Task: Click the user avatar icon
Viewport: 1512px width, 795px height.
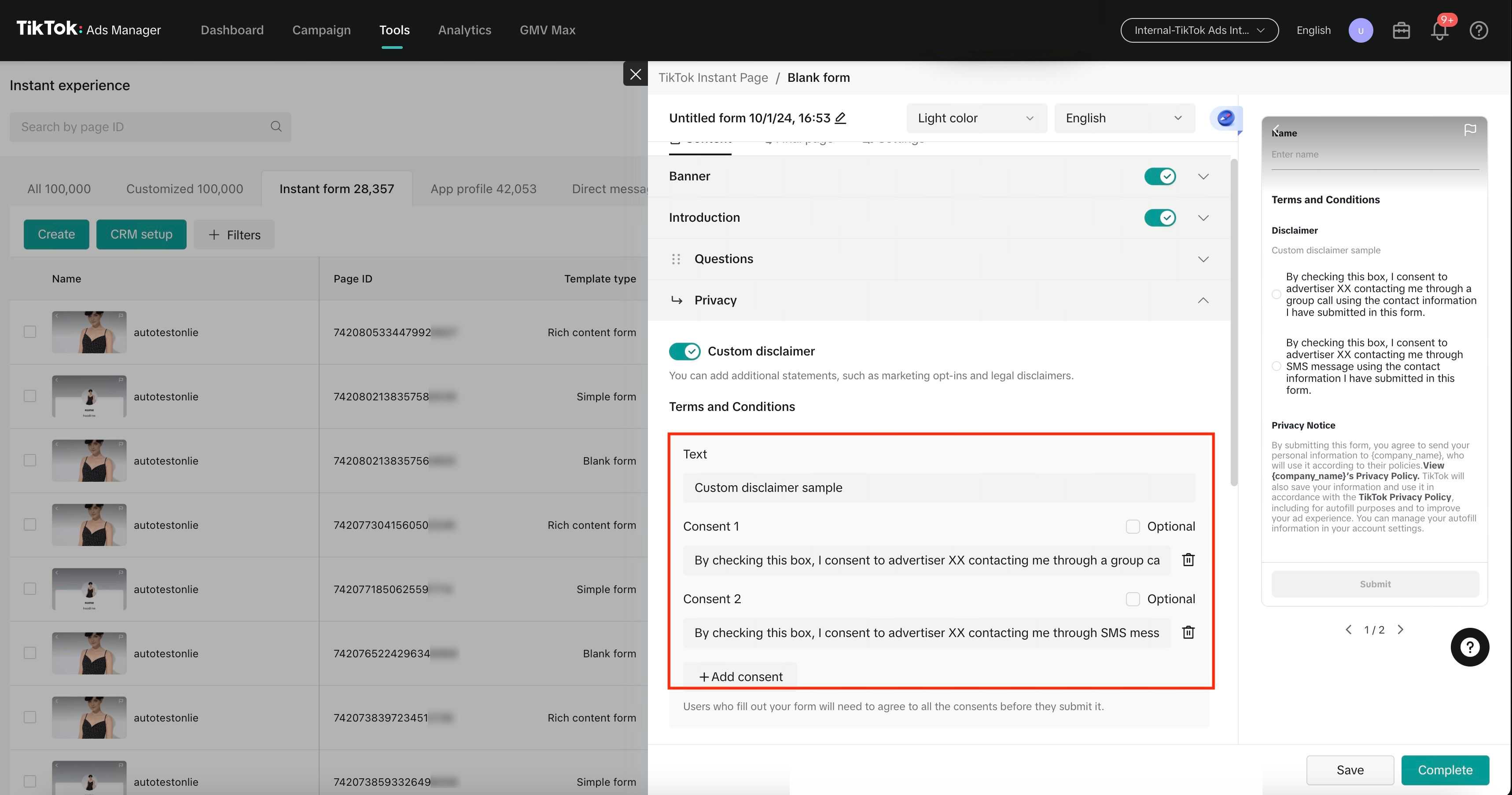Action: [x=1361, y=30]
